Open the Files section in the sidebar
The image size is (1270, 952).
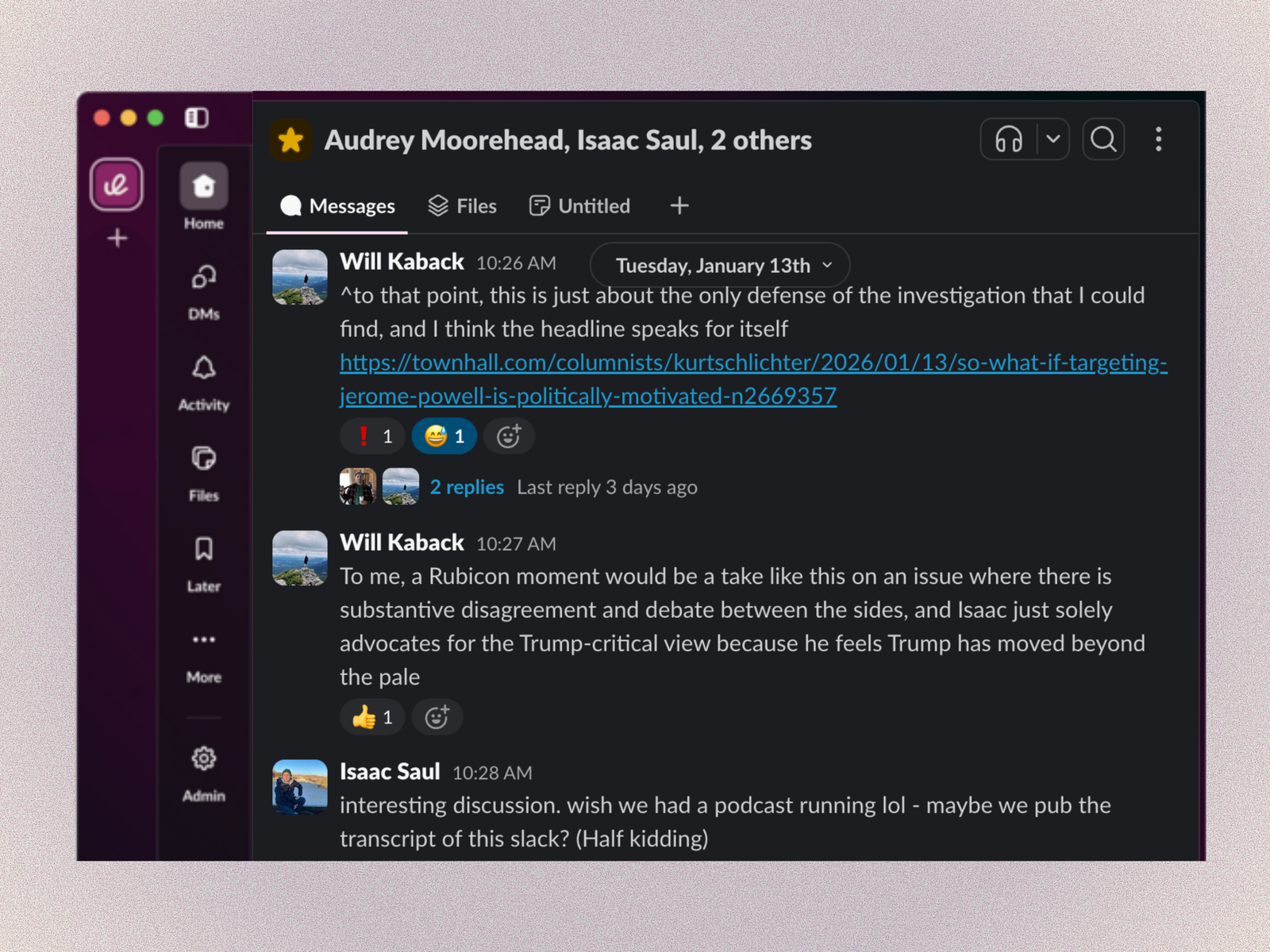203,459
